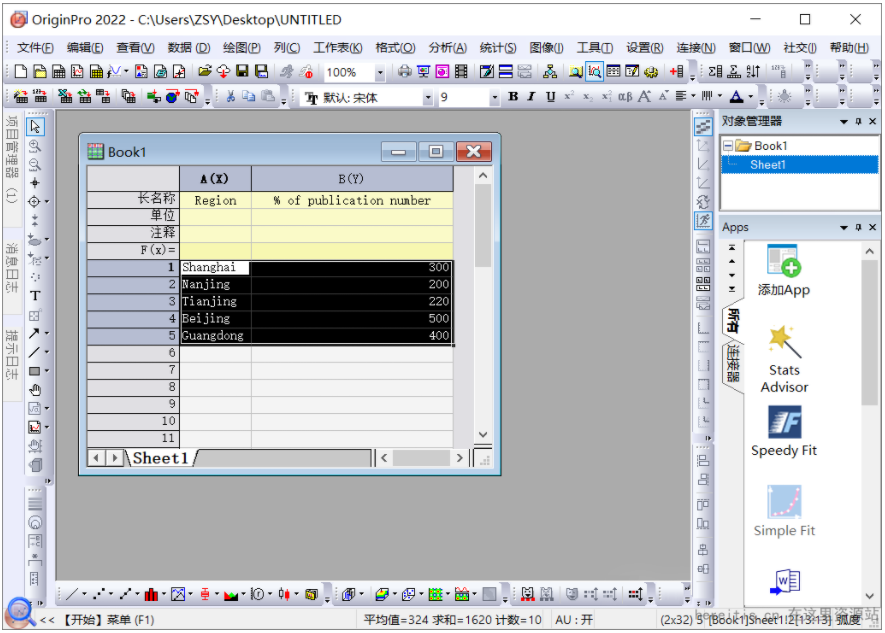Open the 统计(S) menu
Image resolution: width=885 pixels, height=633 pixels.
(x=498, y=47)
